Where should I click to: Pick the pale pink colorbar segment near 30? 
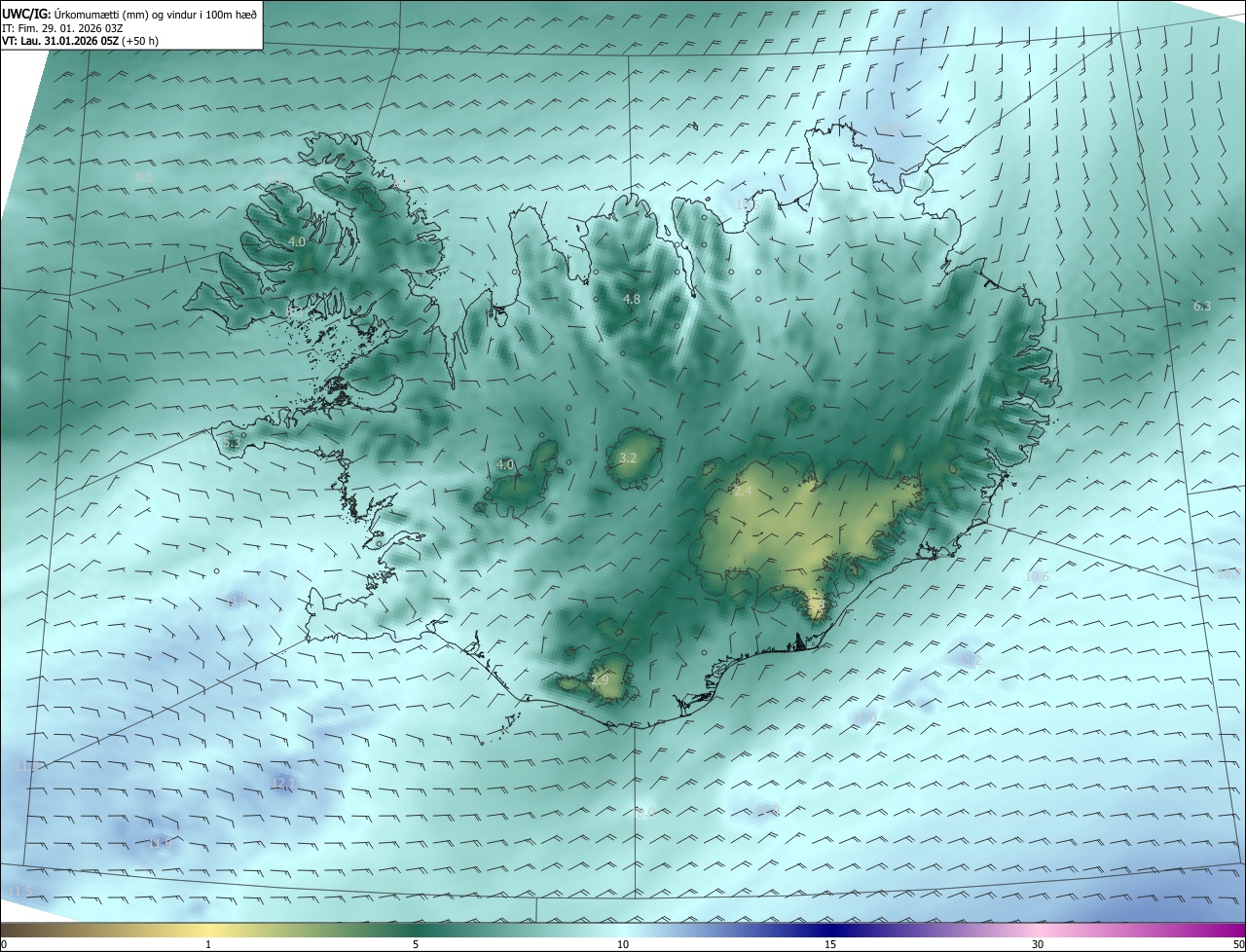pos(1038,930)
